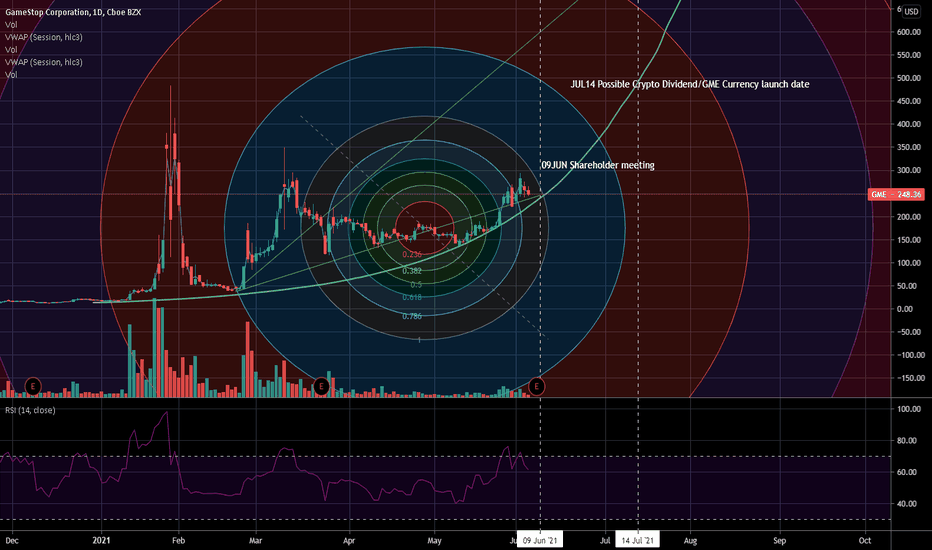Click the 0.236 Fibonacci circle label
The height and width of the screenshot is (550, 932).
point(411,254)
